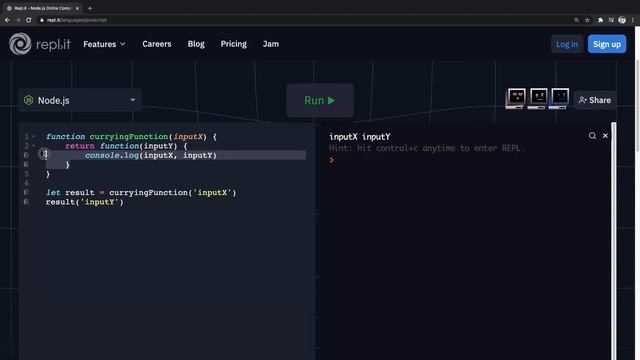Click the result('inputY') line of code
The width and height of the screenshot is (640, 360).
(84, 202)
